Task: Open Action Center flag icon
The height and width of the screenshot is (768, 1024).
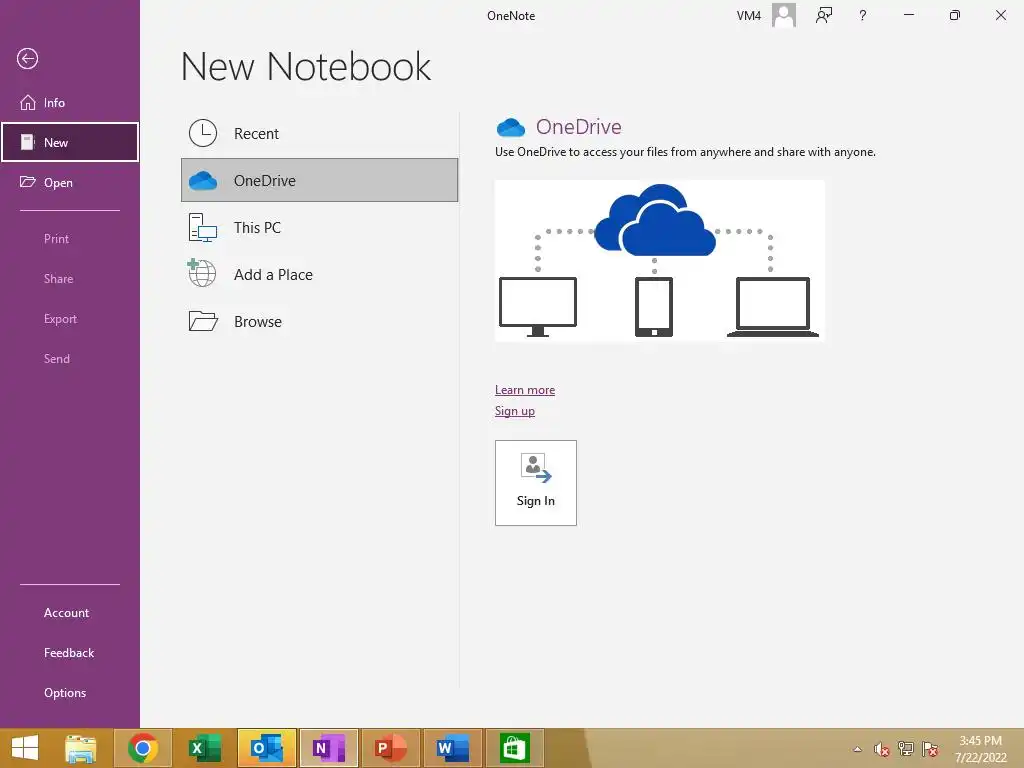Action: 930,749
